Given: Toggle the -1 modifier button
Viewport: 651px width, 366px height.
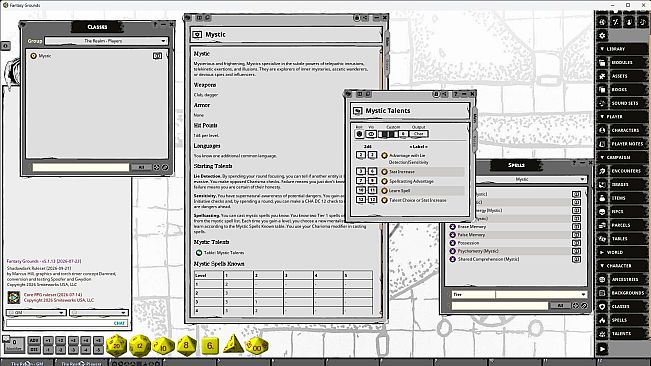Looking at the screenshot, I should click(x=48, y=350).
